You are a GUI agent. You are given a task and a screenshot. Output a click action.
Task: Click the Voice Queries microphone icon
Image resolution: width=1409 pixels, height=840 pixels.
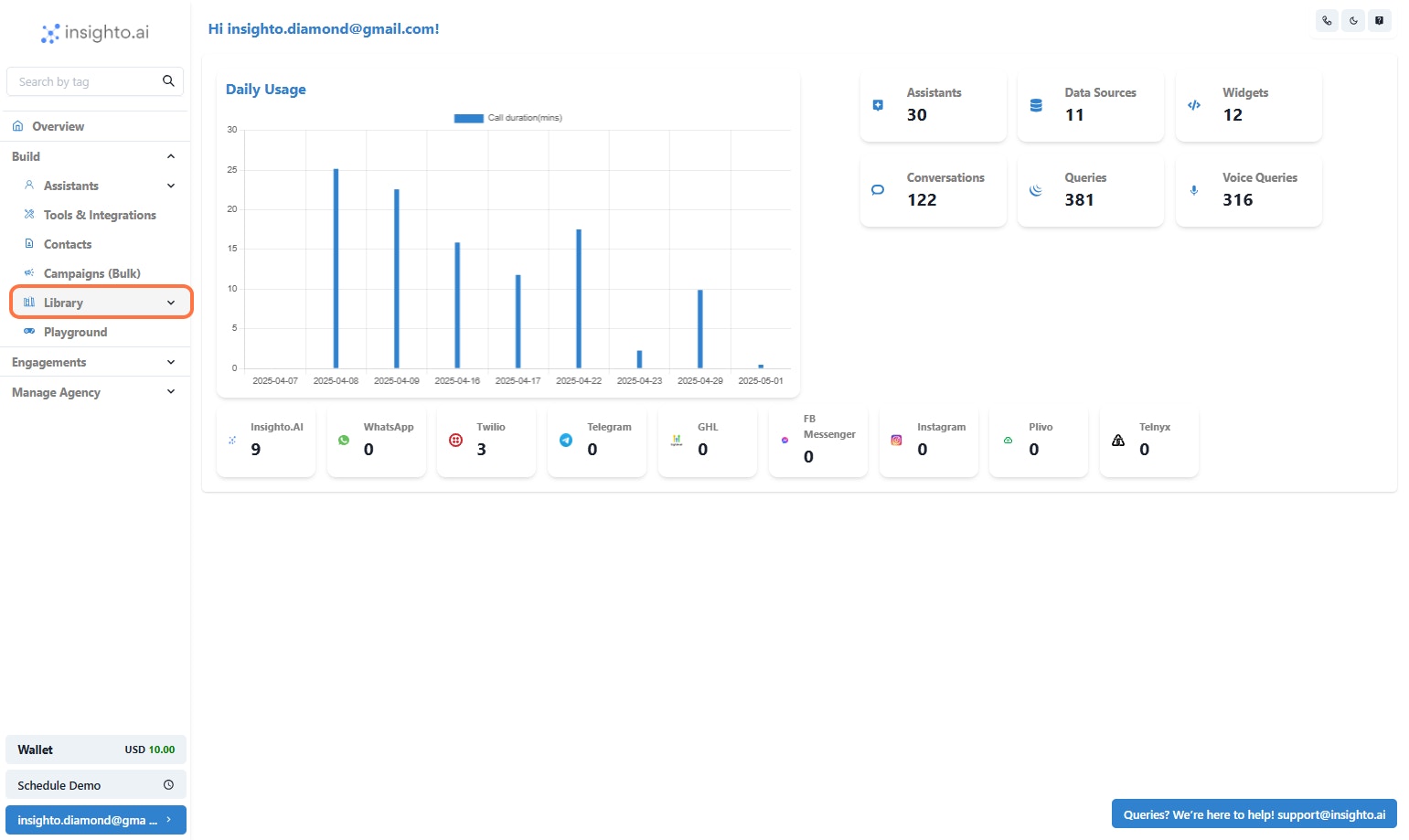[x=1194, y=190]
